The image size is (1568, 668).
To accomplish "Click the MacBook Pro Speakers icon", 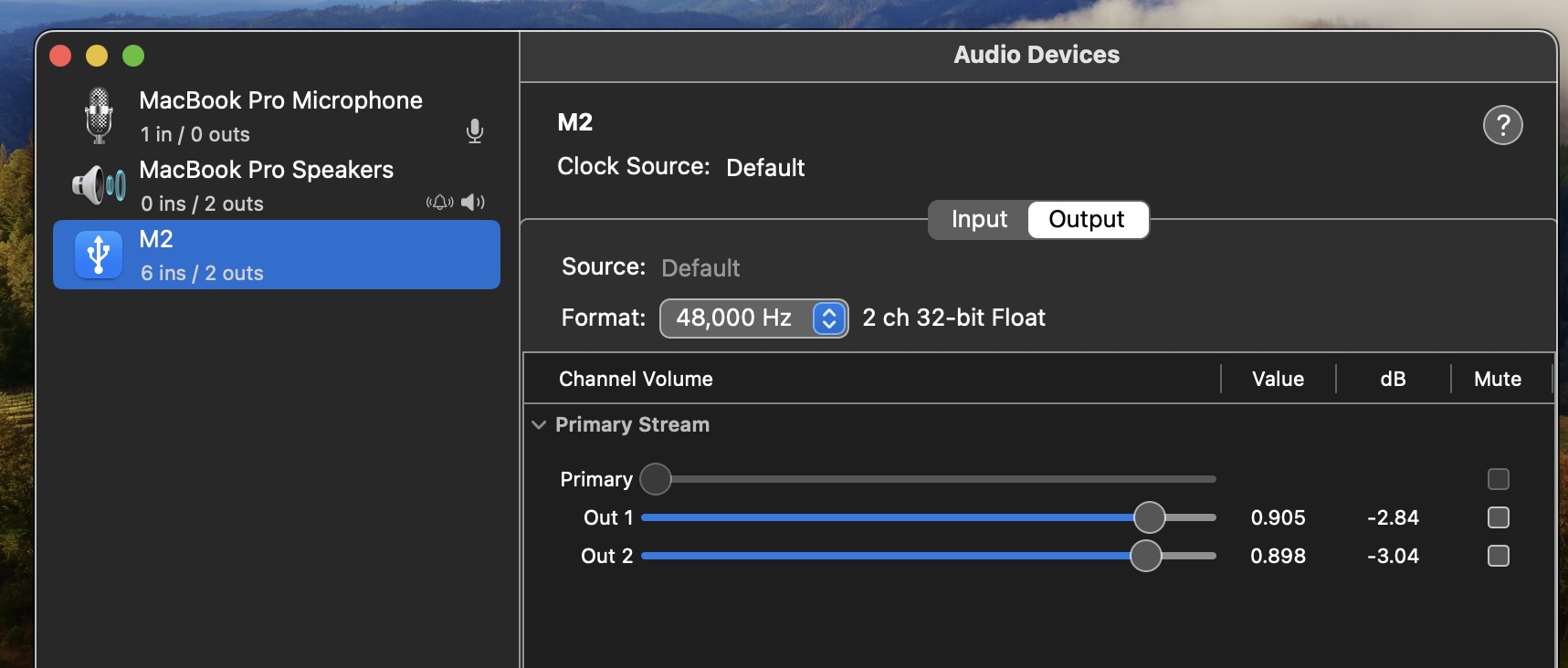I will (x=99, y=185).
